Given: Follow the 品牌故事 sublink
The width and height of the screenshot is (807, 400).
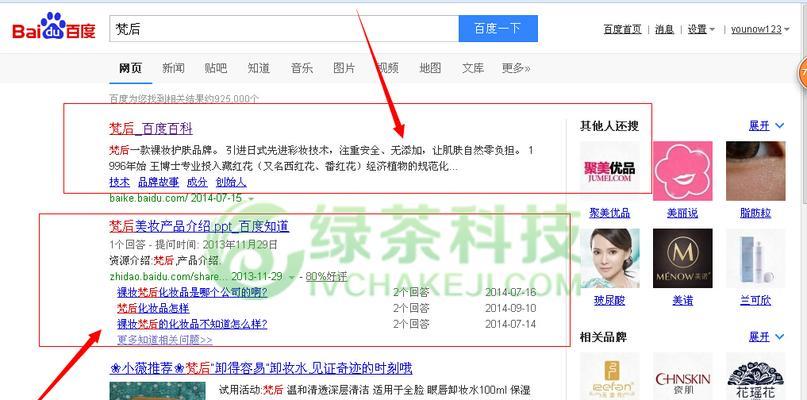Looking at the screenshot, I should click(159, 182).
